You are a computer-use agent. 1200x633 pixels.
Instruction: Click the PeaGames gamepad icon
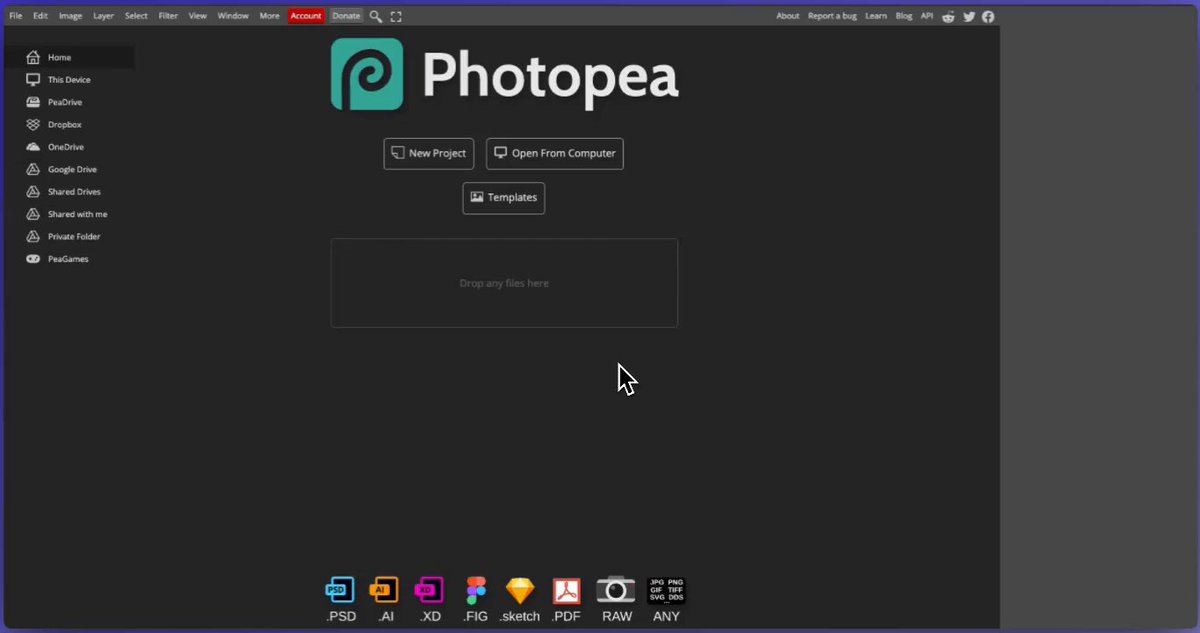[x=33, y=259]
